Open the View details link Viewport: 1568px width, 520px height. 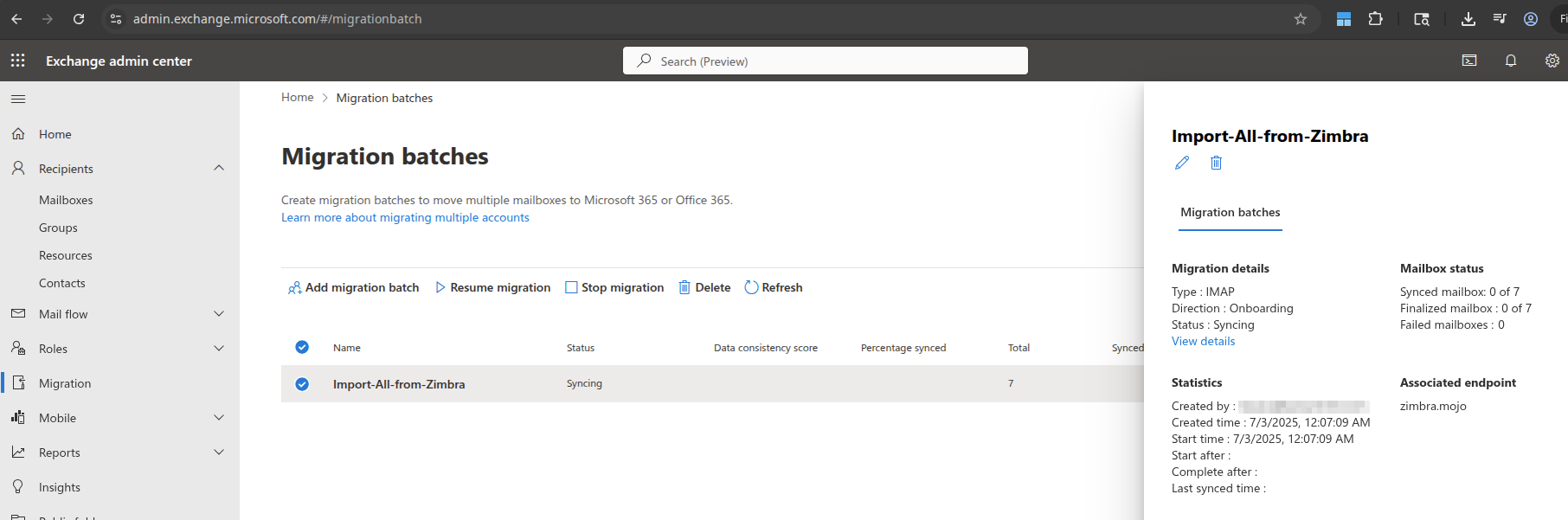pos(1203,342)
